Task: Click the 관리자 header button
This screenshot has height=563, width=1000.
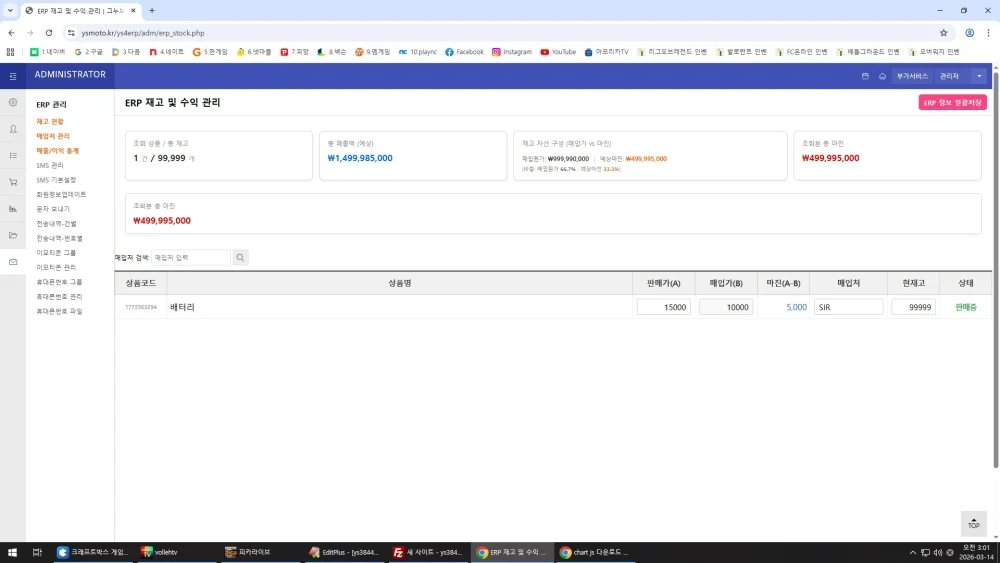Action: [949, 76]
